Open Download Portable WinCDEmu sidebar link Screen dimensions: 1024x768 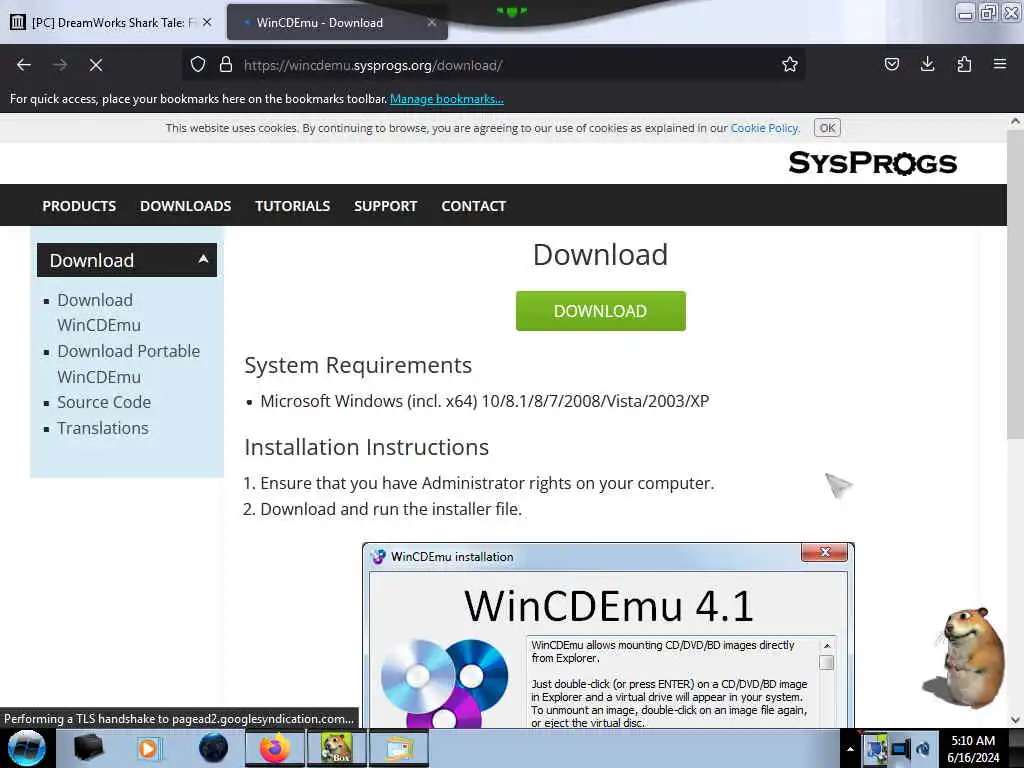tap(129, 364)
